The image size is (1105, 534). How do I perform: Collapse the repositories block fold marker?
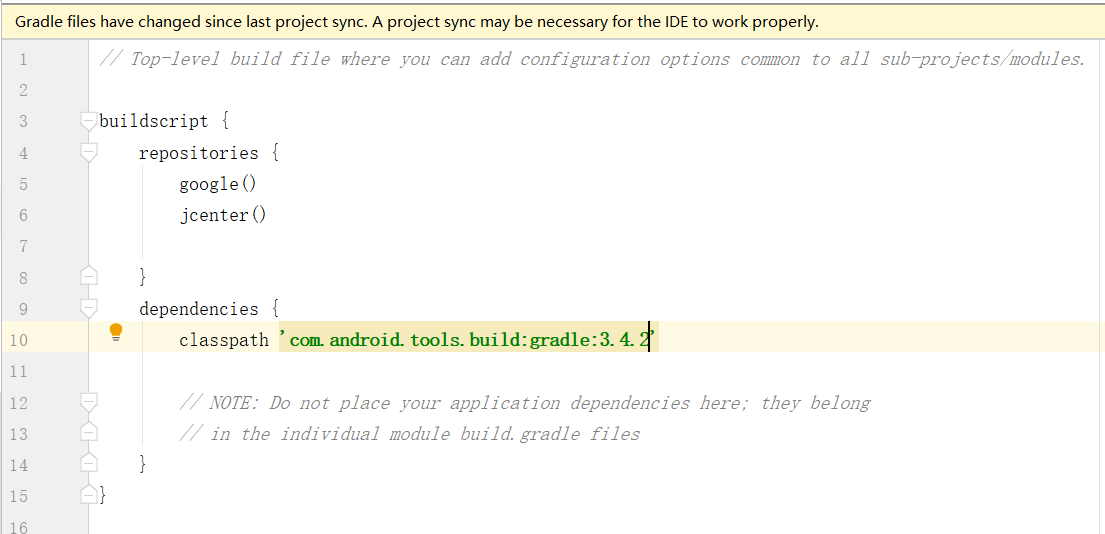coord(88,153)
